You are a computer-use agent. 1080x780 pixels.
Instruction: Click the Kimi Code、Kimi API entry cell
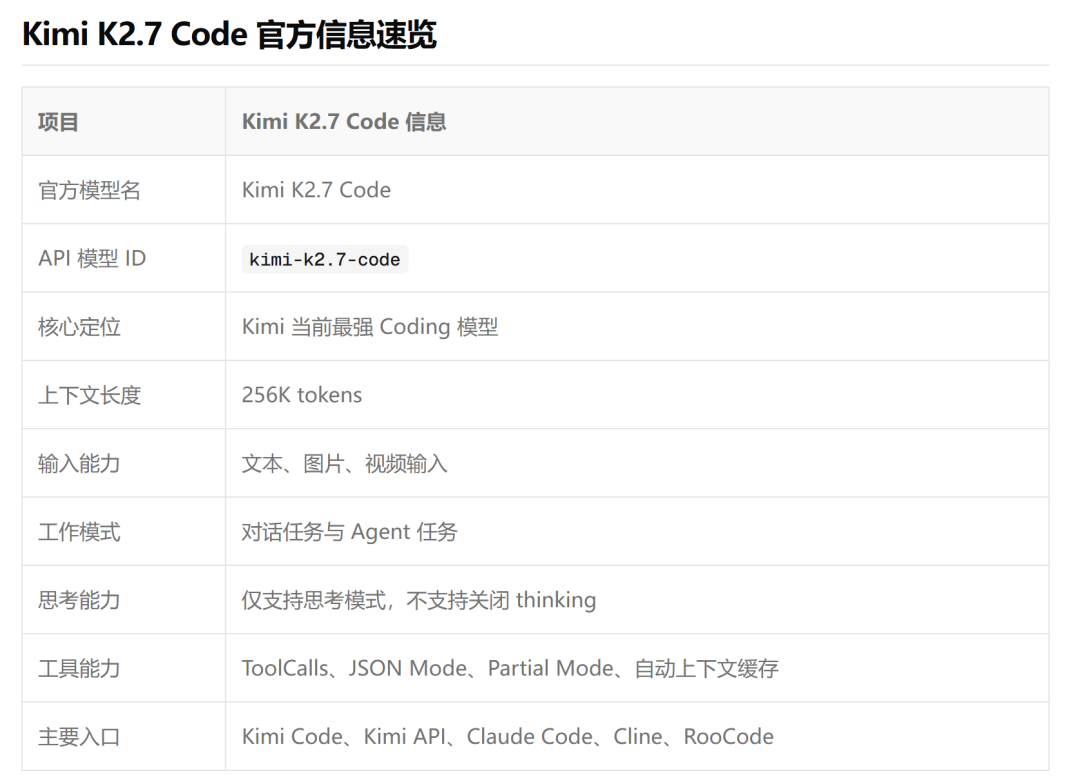508,737
